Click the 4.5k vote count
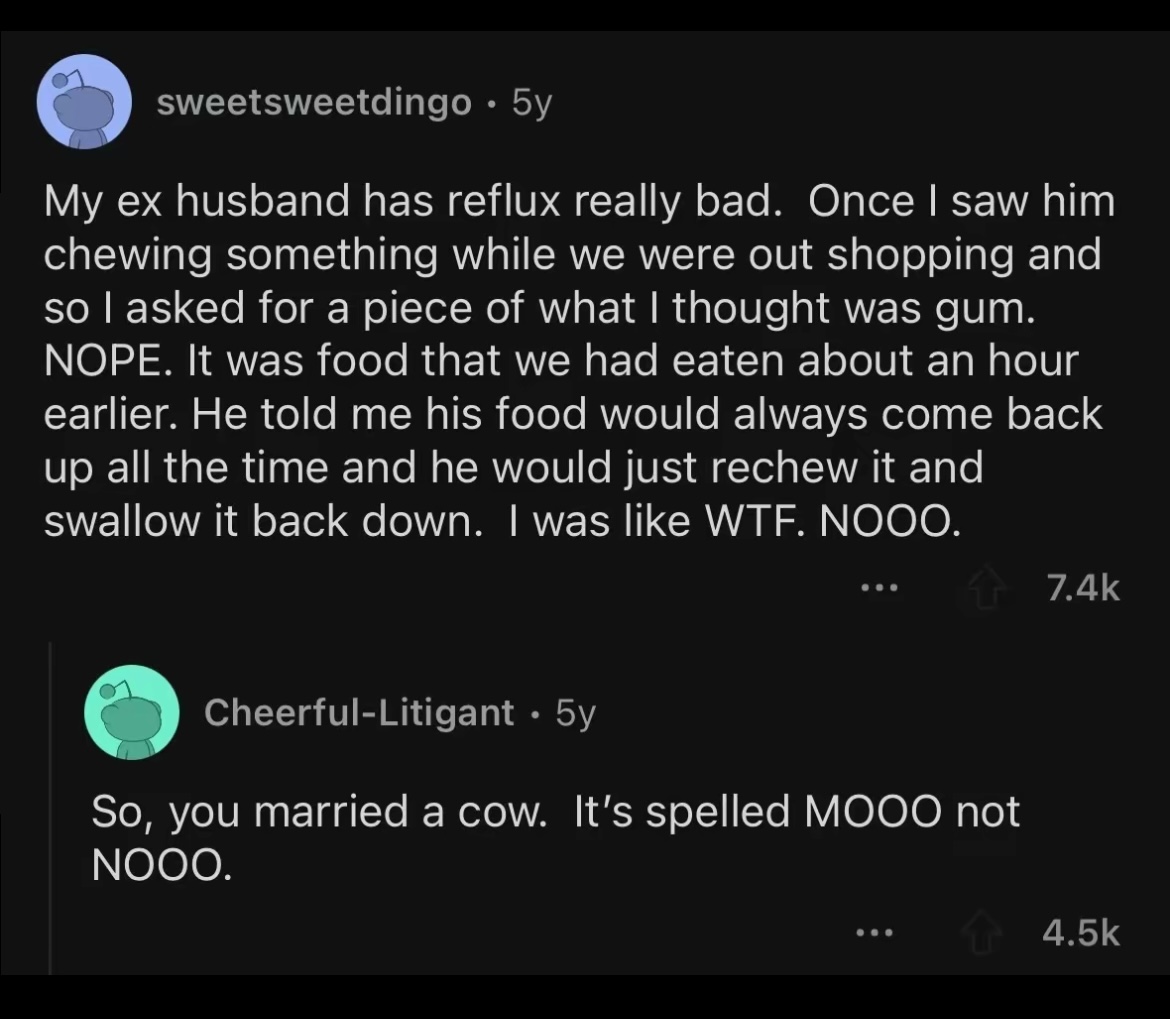Screen dimensions: 1170x1019 (1080, 933)
